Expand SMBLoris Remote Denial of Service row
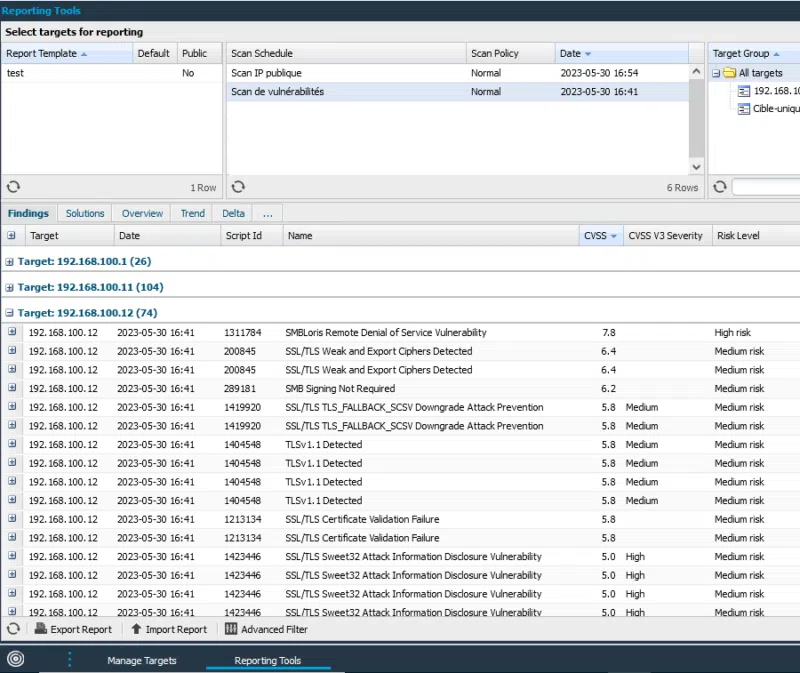This screenshot has height=673, width=800. (x=12, y=332)
